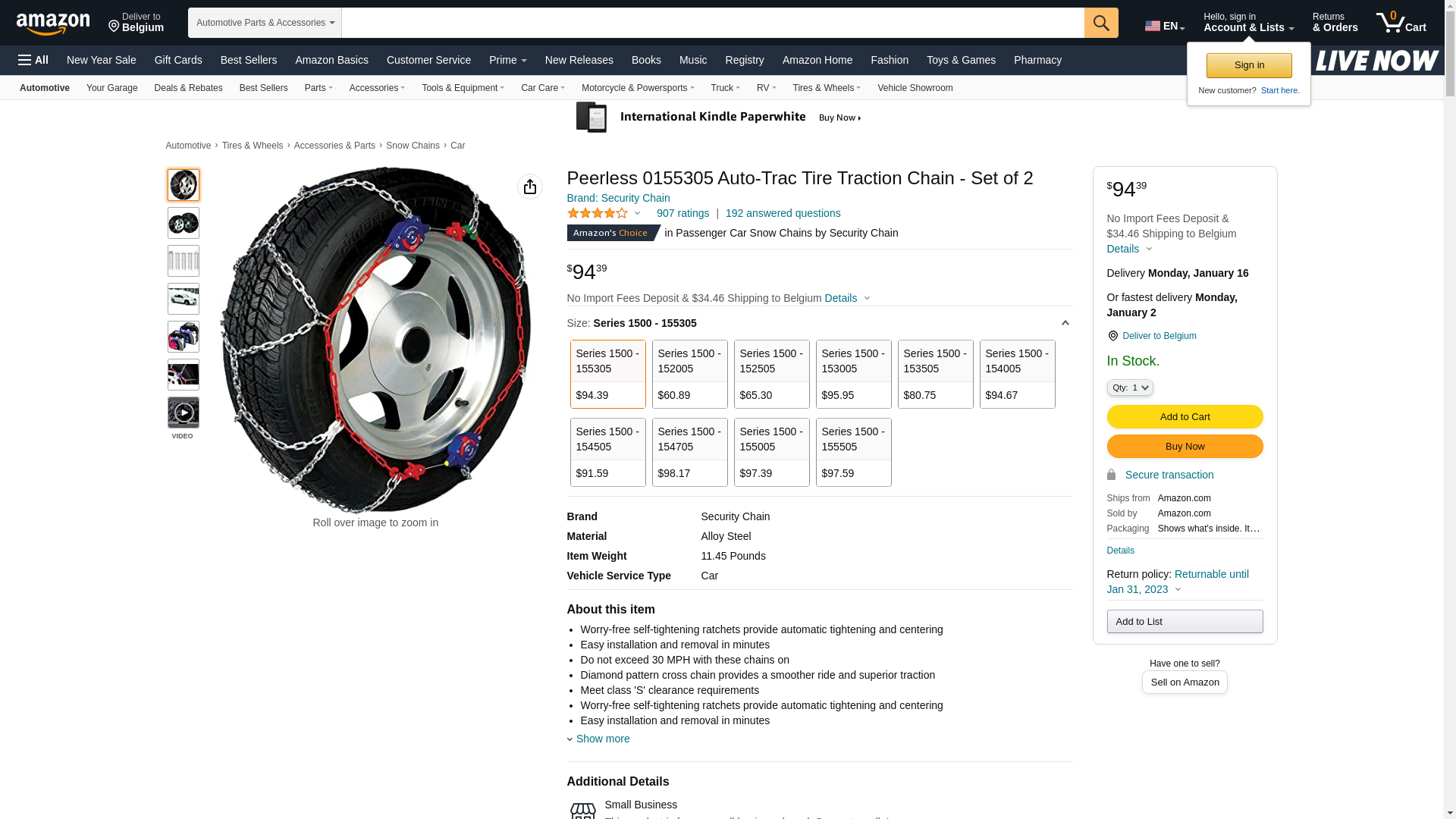Click the share icon on product image

530,187
